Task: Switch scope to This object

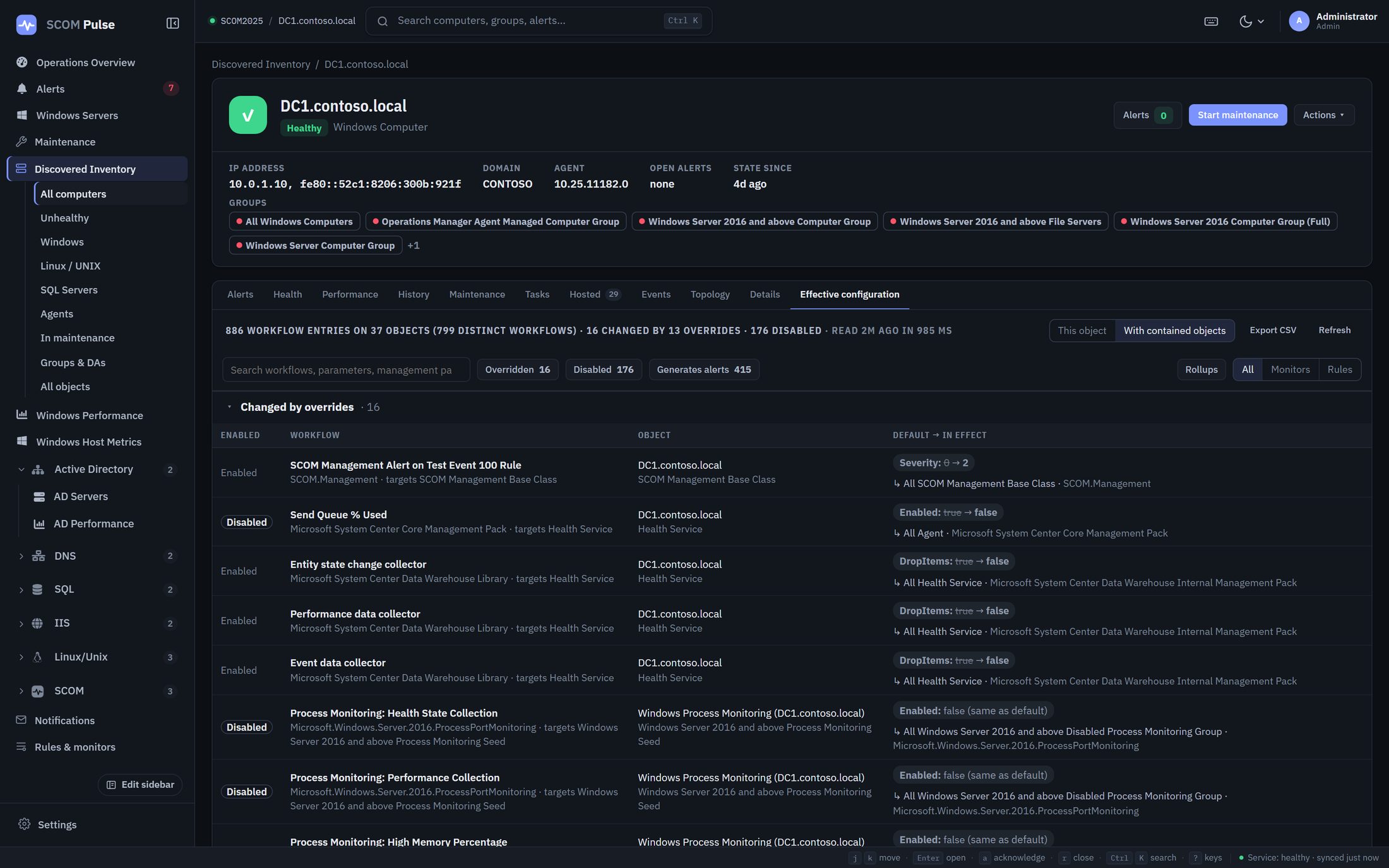Action: coord(1082,330)
